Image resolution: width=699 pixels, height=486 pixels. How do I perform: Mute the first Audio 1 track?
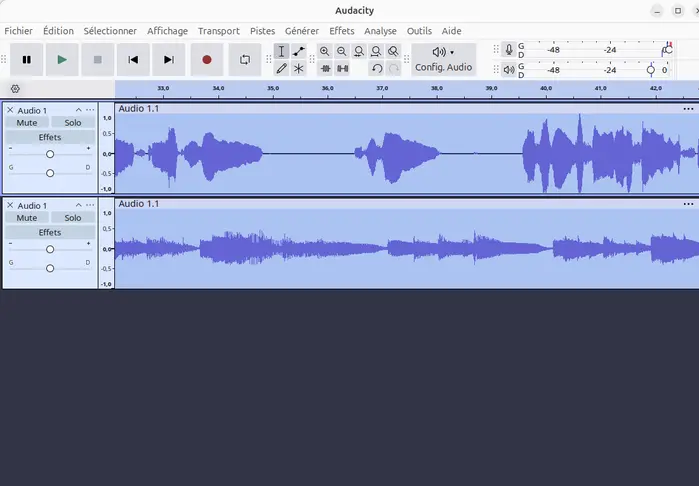[x=27, y=123]
